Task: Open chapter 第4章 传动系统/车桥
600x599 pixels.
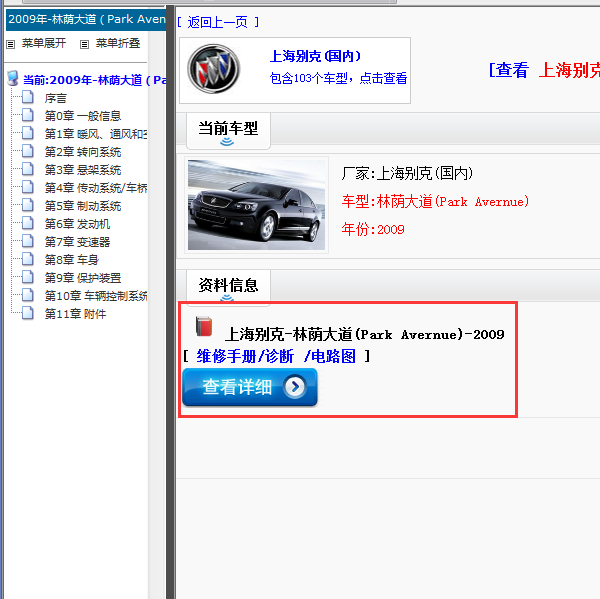Action: tap(96, 188)
